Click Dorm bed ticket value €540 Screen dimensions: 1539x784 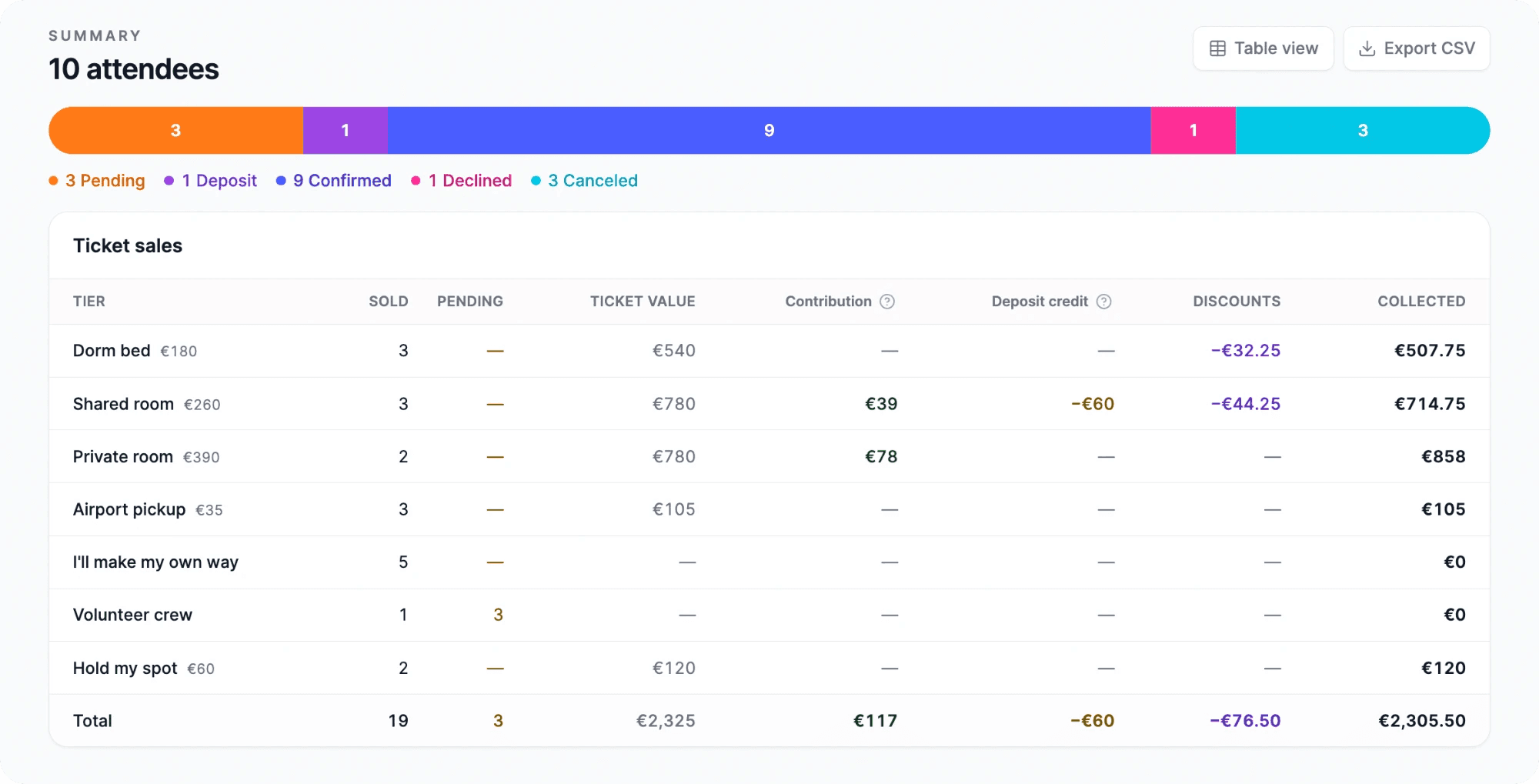pyautogui.click(x=673, y=351)
